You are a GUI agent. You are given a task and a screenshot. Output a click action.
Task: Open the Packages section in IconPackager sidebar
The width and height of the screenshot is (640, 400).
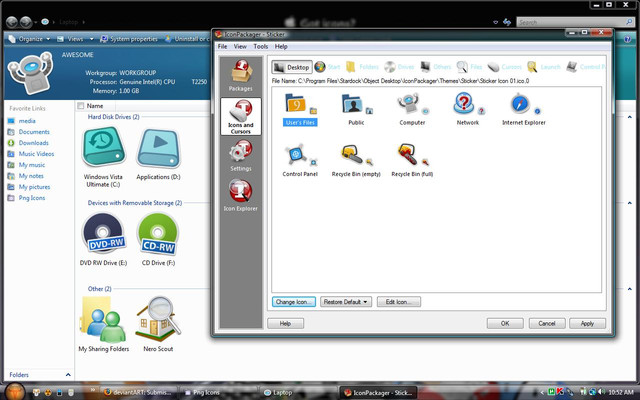[x=240, y=76]
